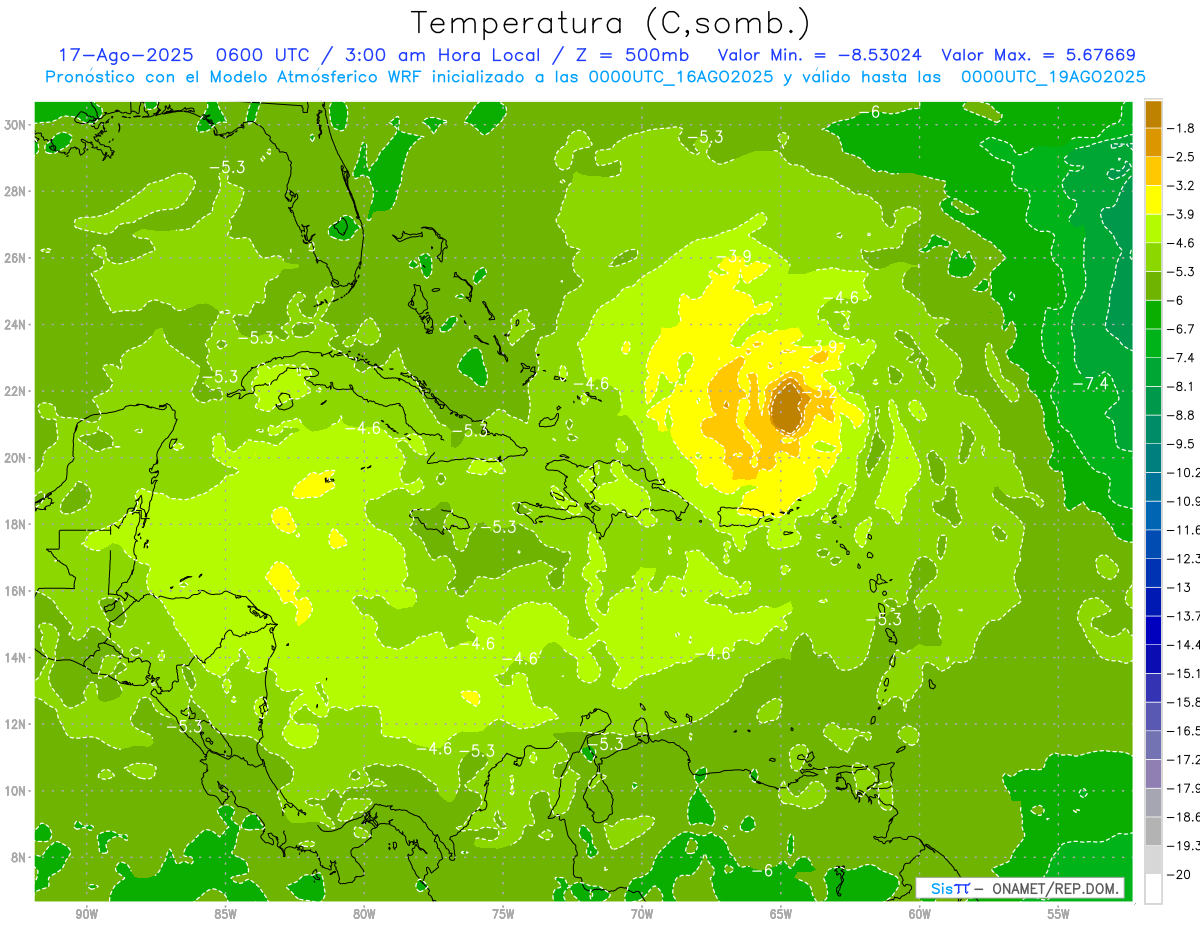Click the '-13.7' legend value

1184,615
